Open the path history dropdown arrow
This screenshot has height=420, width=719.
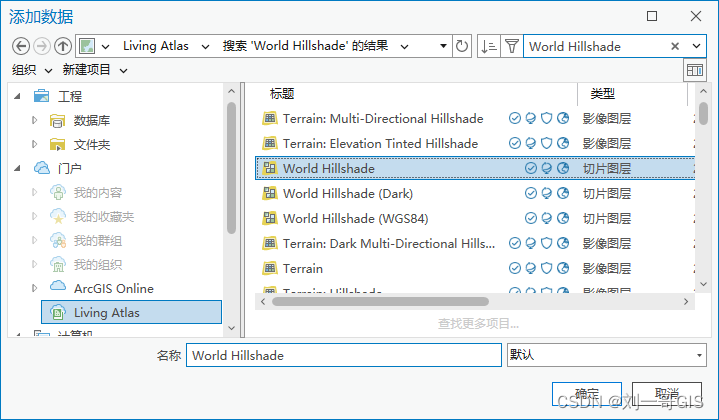443,46
